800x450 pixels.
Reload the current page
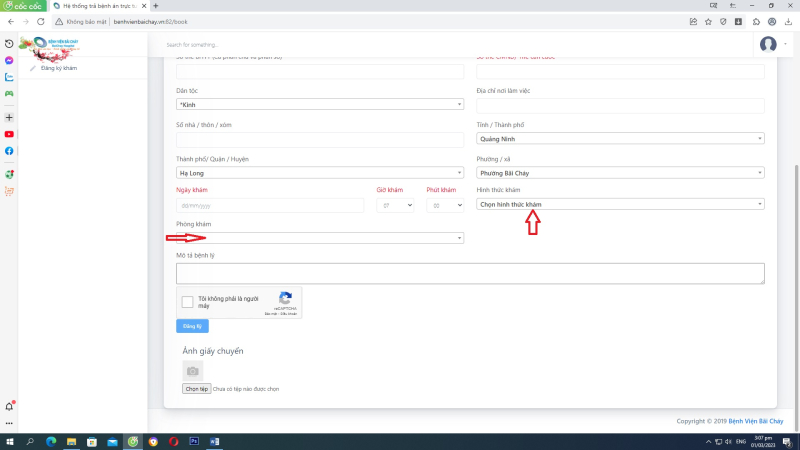[x=40, y=21]
